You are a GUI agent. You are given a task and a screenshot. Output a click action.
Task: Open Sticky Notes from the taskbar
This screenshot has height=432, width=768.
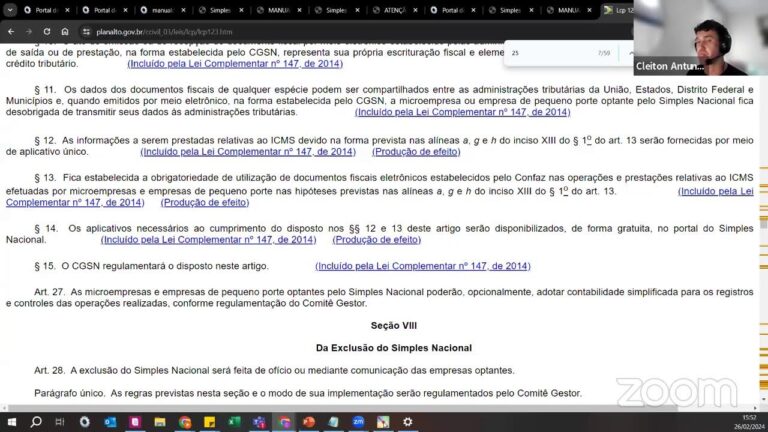[210, 422]
